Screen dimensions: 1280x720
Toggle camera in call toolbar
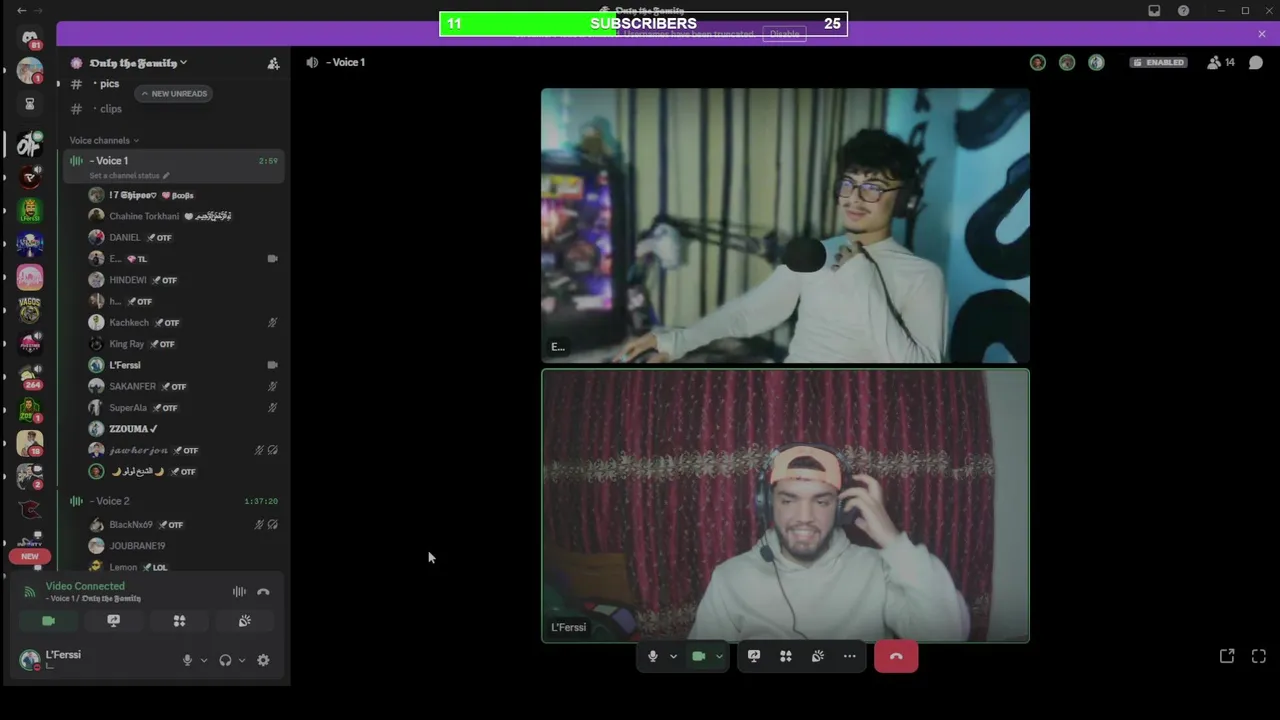pyautogui.click(x=699, y=656)
